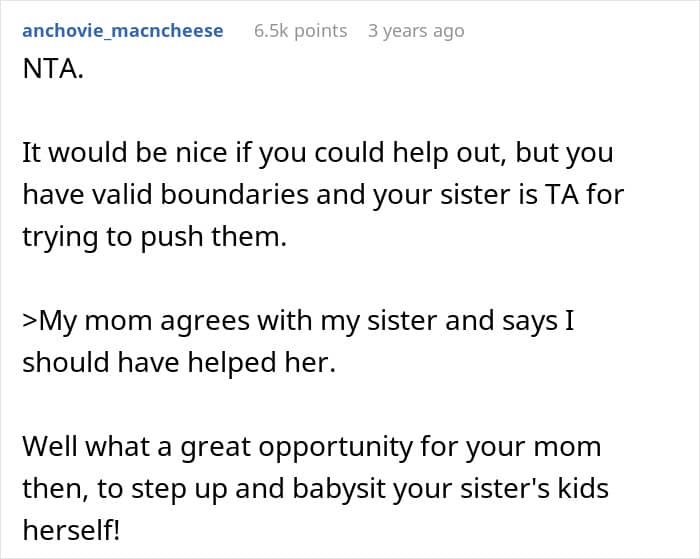Screen dimensions: 700x559
Task: Click the quoted line starting '>My mom agrees'
Action: click(298, 321)
